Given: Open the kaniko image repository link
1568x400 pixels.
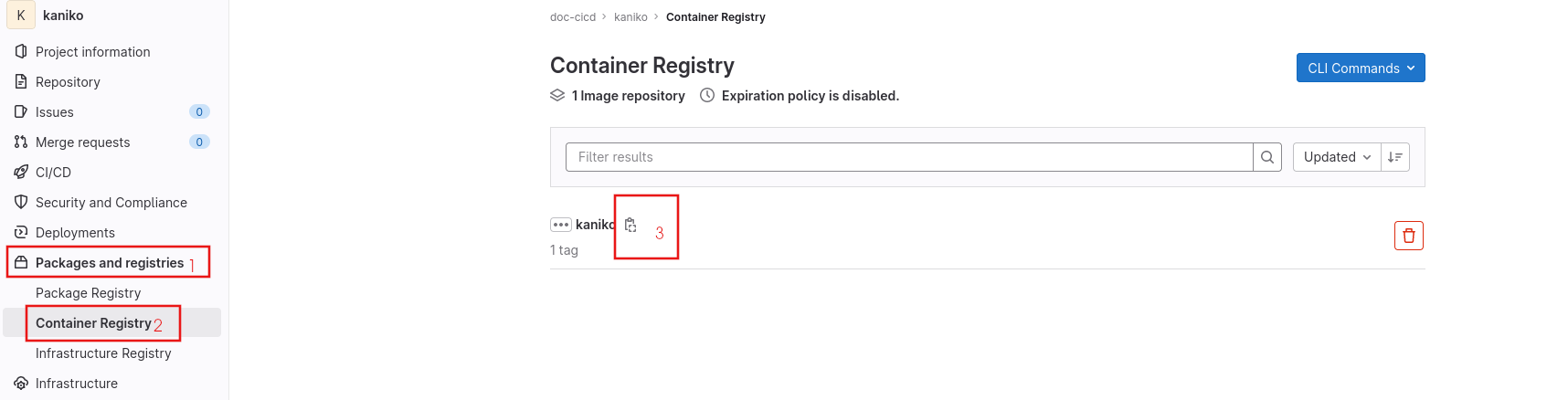Looking at the screenshot, I should 594,225.
